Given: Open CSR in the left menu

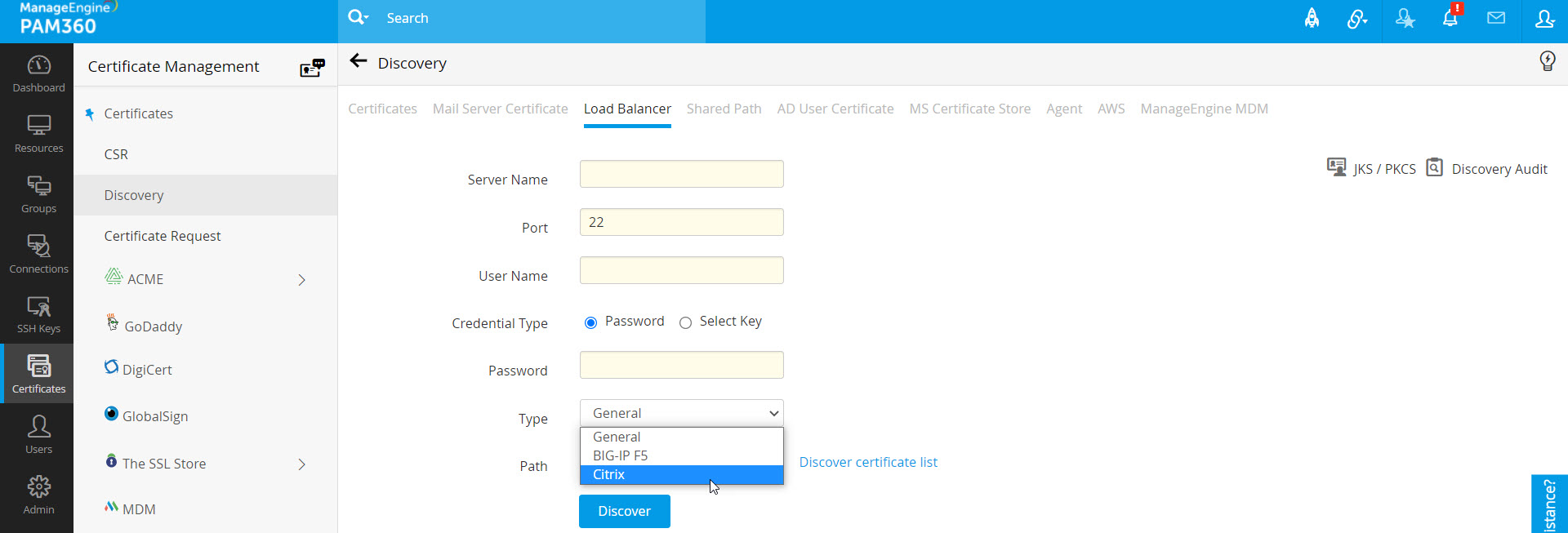Looking at the screenshot, I should [x=116, y=154].
